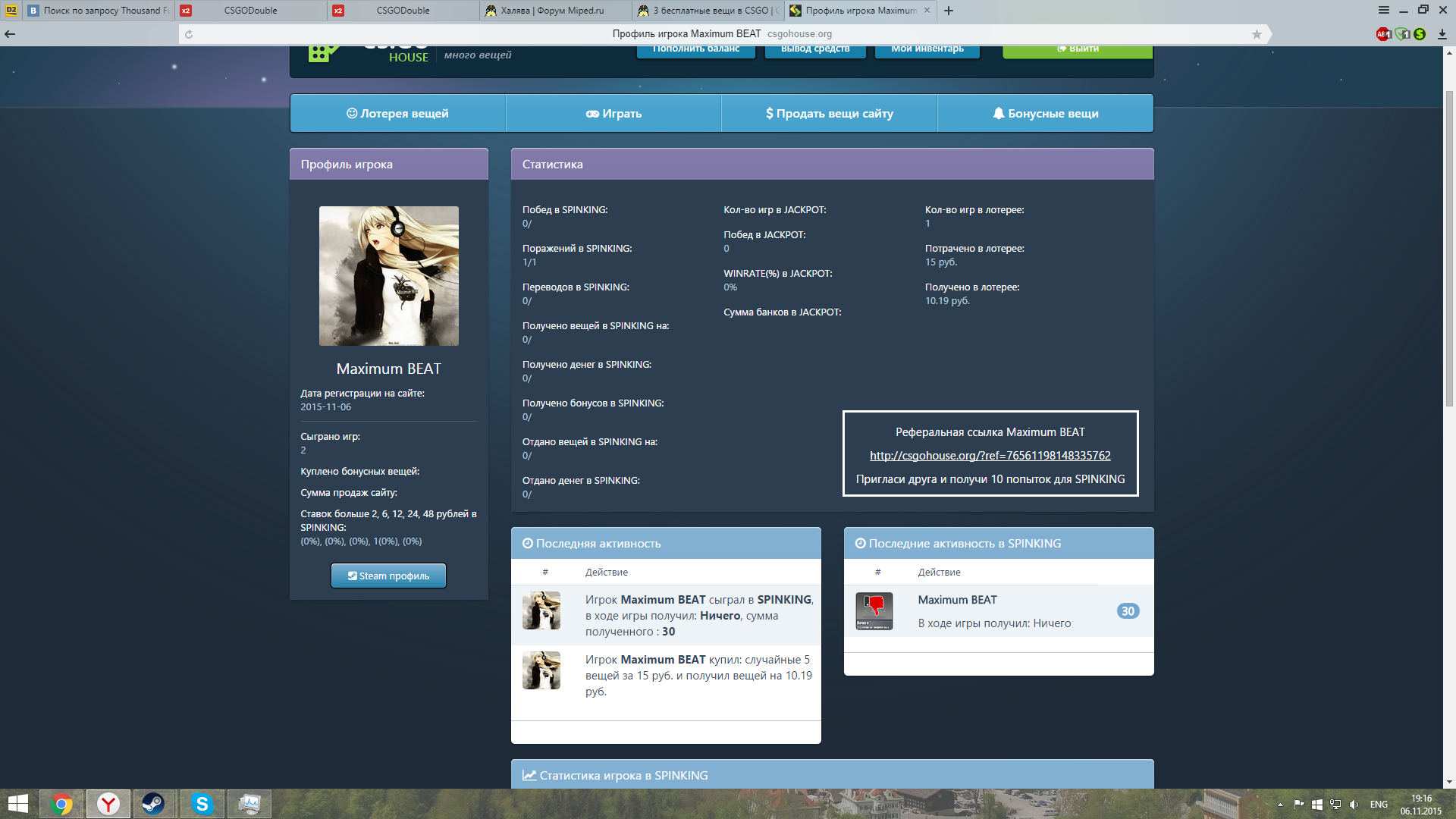Viewport: 1456px width, 819px height.
Task: Open Google Chrome from the taskbar
Action: click(62, 804)
